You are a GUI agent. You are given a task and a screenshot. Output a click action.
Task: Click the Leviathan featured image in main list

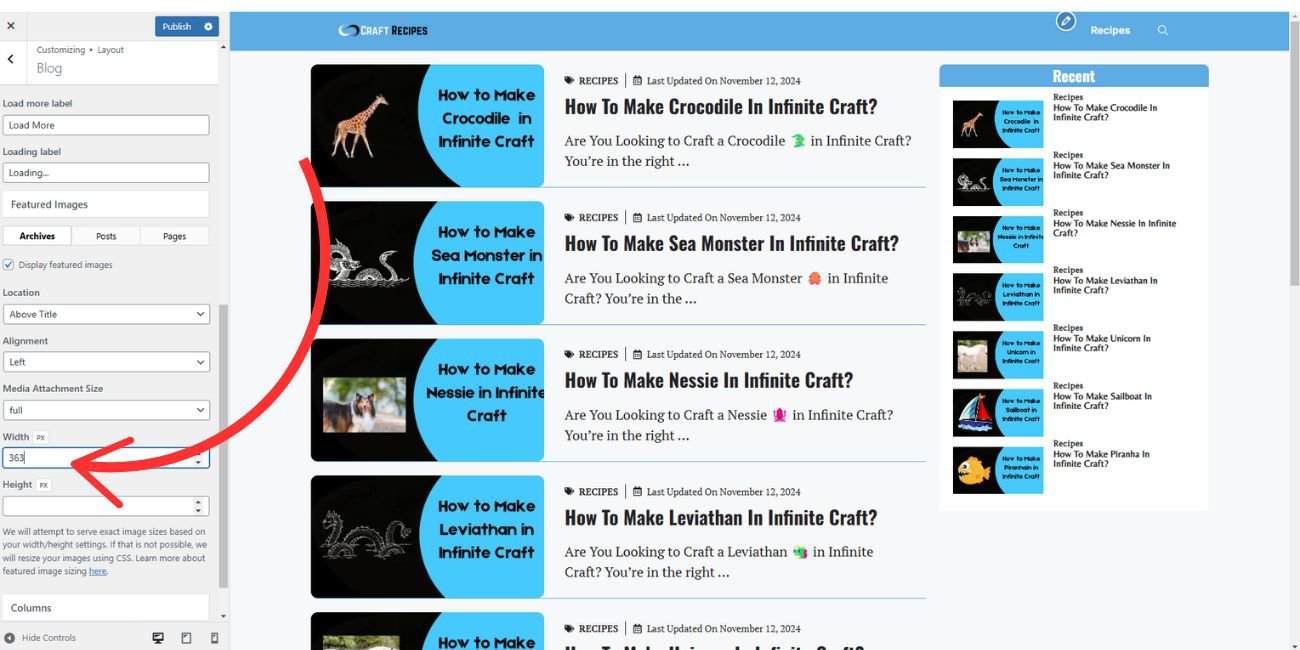(x=427, y=536)
